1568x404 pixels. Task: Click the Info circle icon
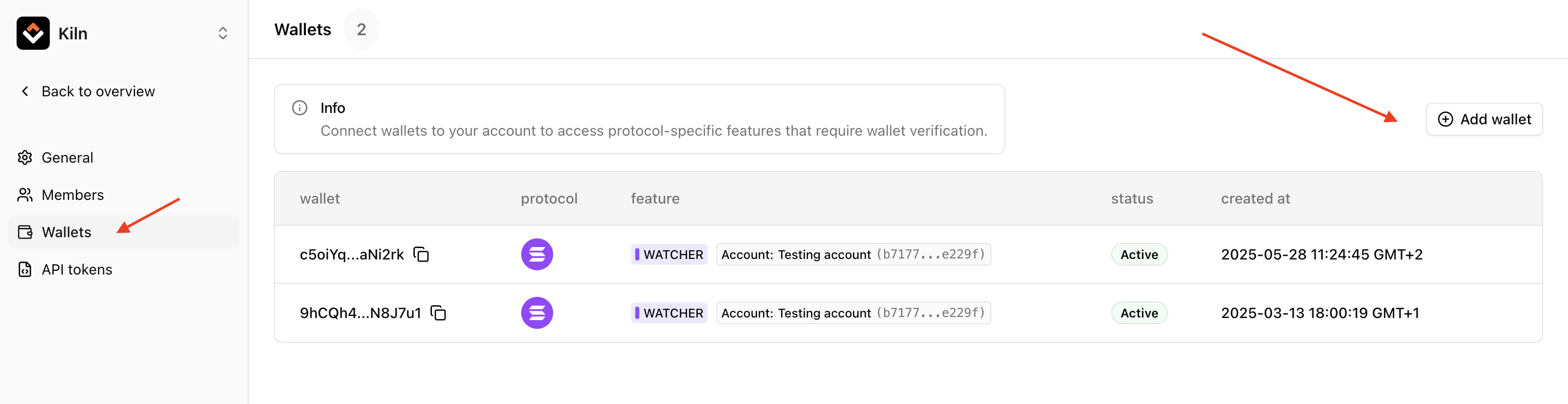tap(300, 108)
